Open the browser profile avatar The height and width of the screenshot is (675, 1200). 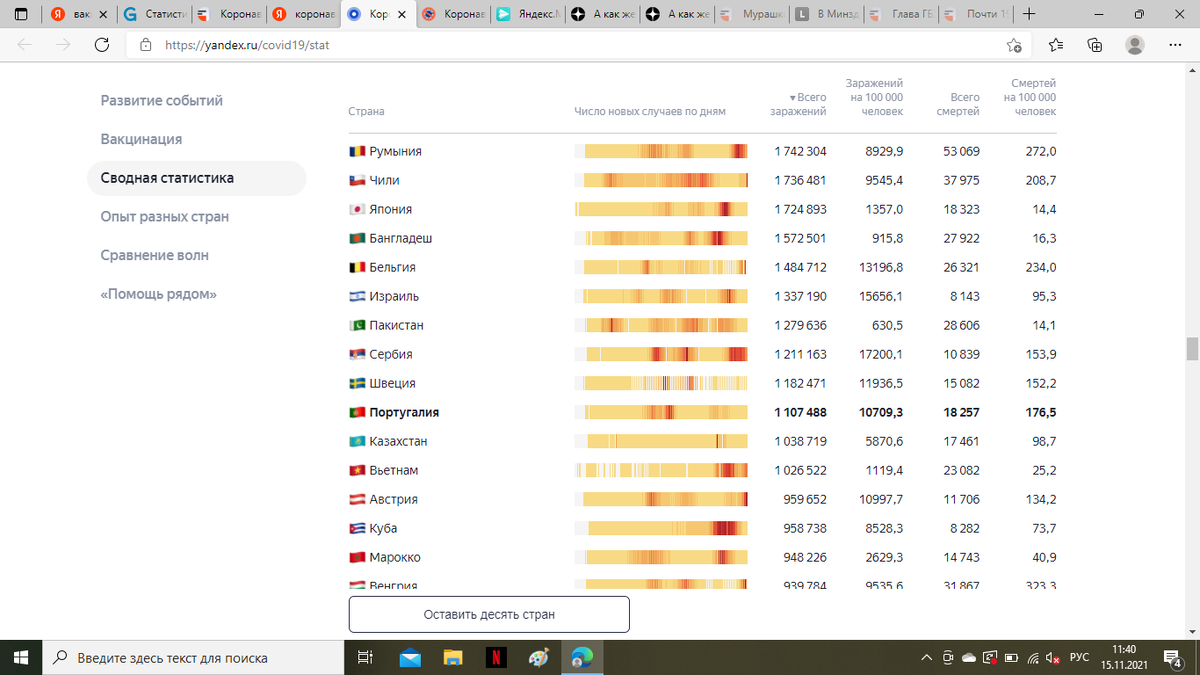[x=1135, y=45]
